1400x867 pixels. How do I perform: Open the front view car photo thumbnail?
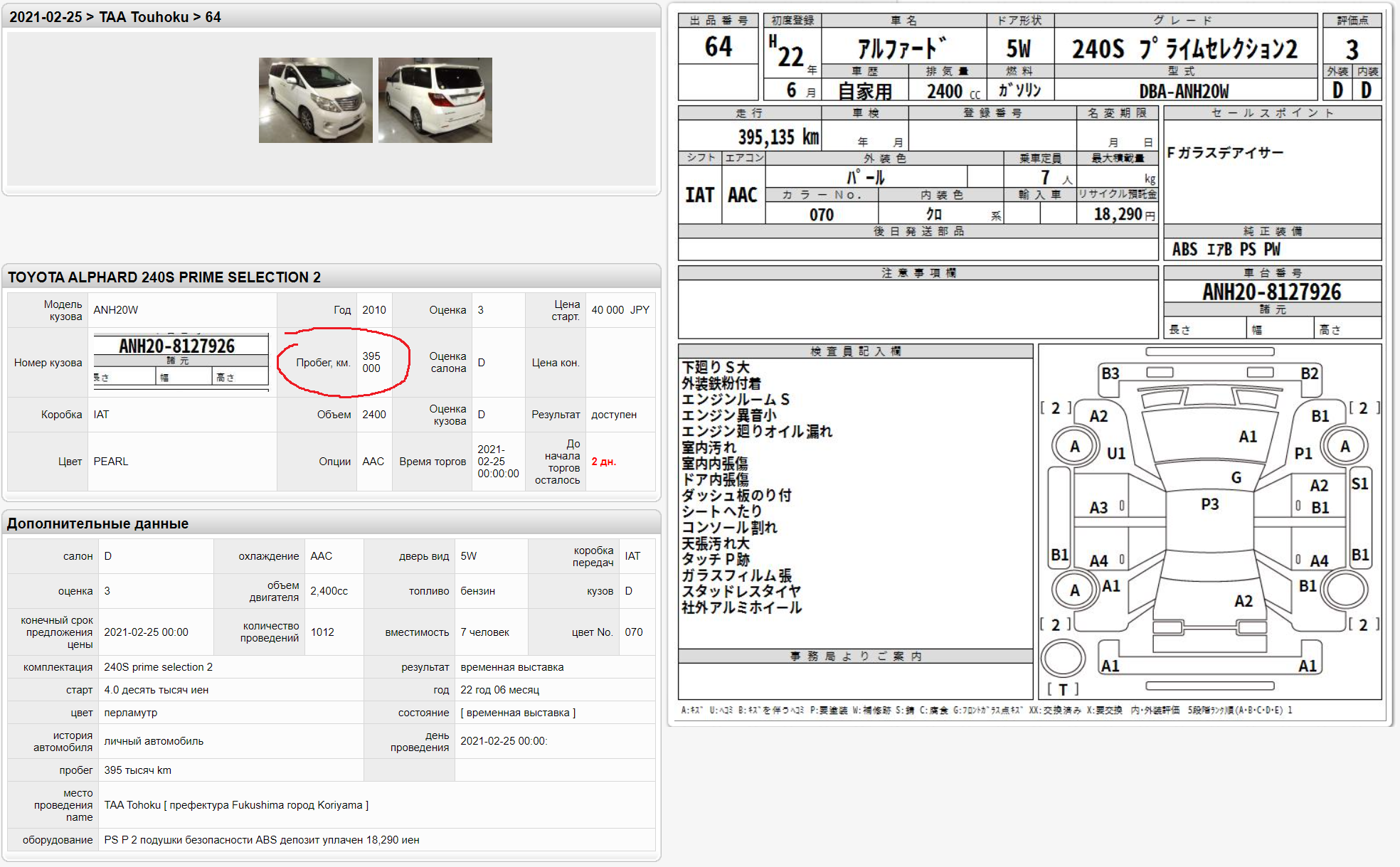tap(315, 100)
